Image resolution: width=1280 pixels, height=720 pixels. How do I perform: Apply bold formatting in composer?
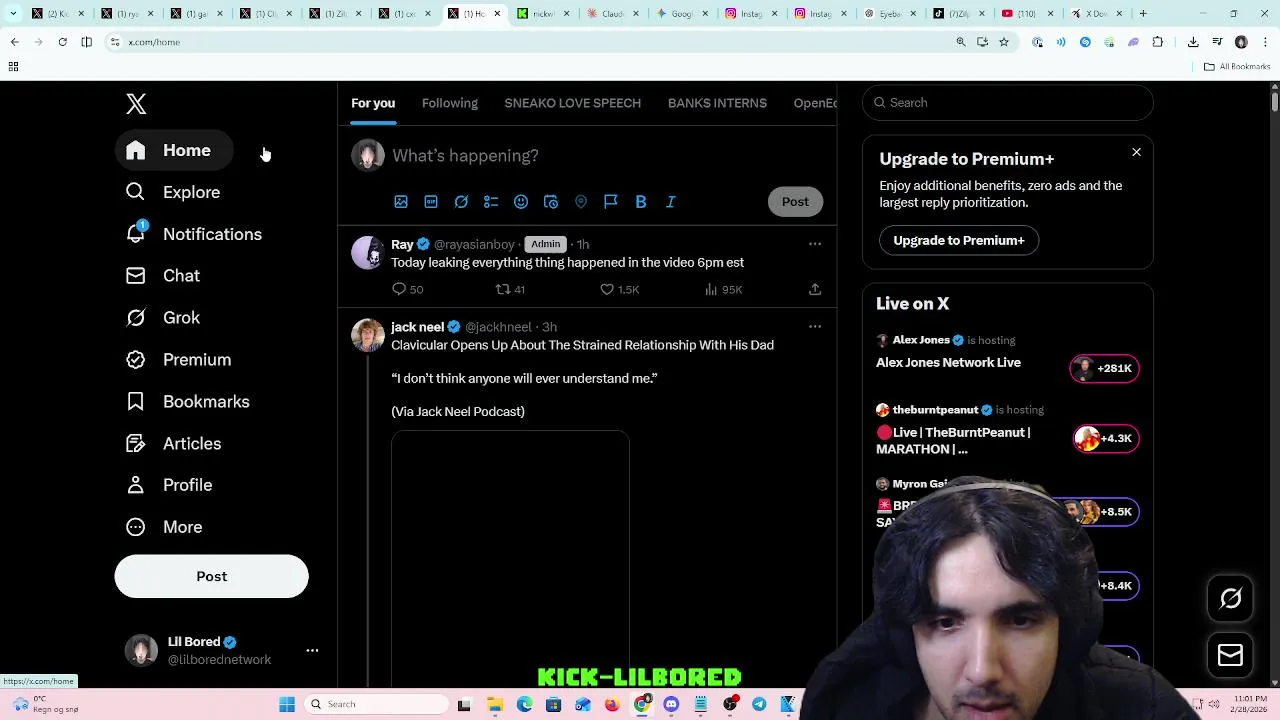click(641, 202)
